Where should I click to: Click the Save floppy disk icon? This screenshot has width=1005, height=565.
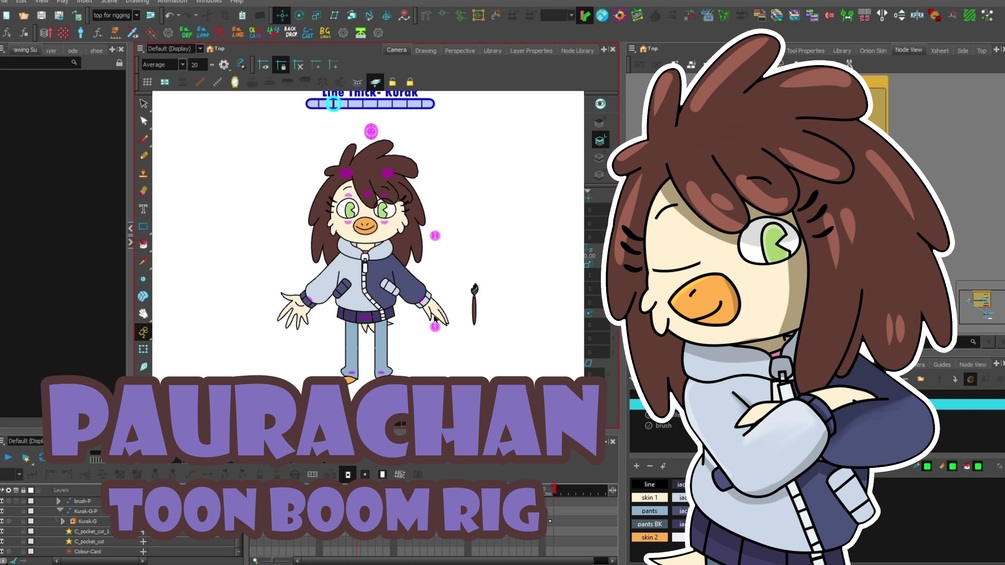[x=41, y=15]
